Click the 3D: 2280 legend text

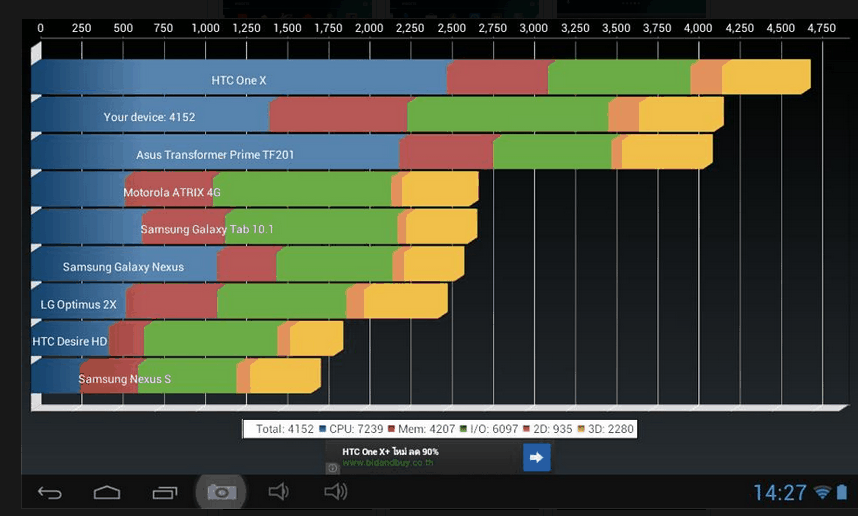click(610, 429)
